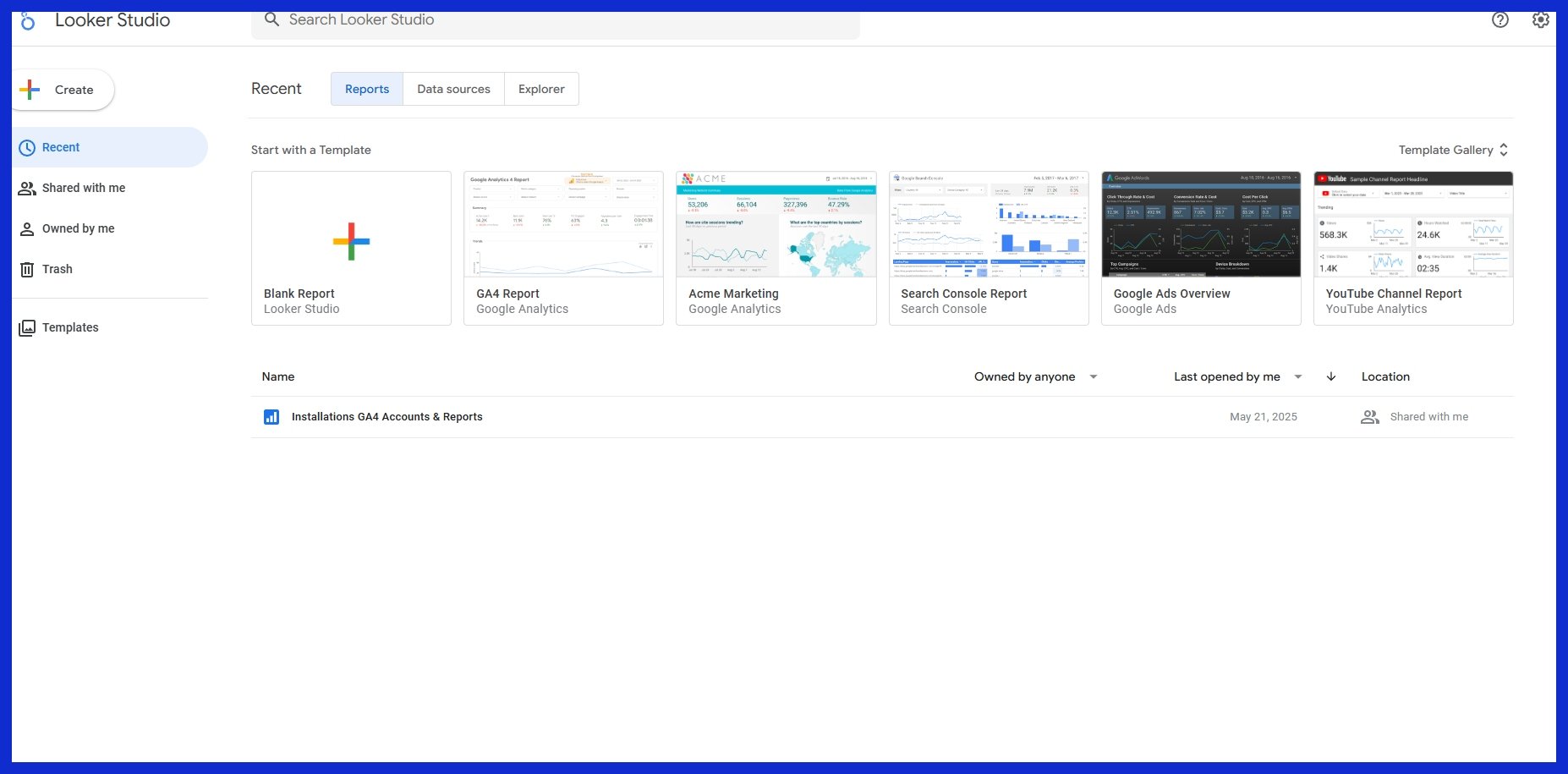1568x774 pixels.
Task: Click the Recent section heading
Action: 277,89
